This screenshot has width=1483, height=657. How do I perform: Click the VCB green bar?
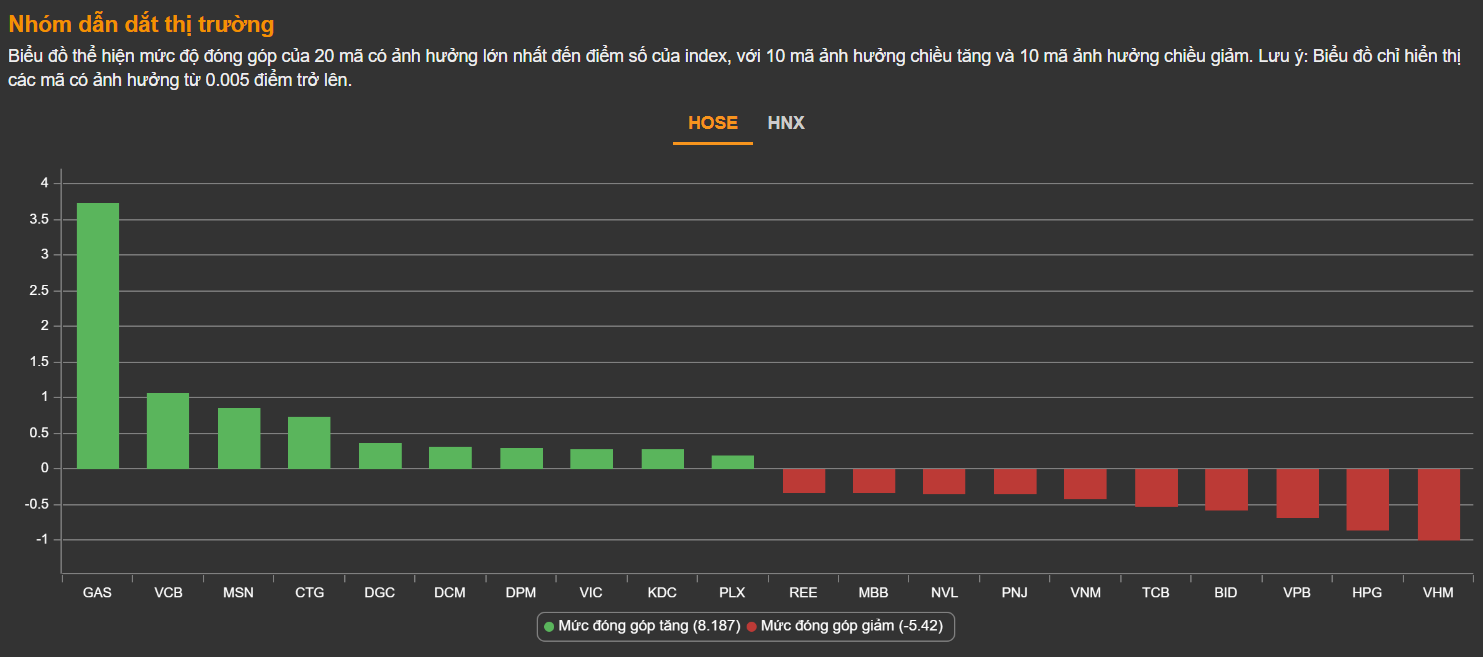tap(168, 431)
